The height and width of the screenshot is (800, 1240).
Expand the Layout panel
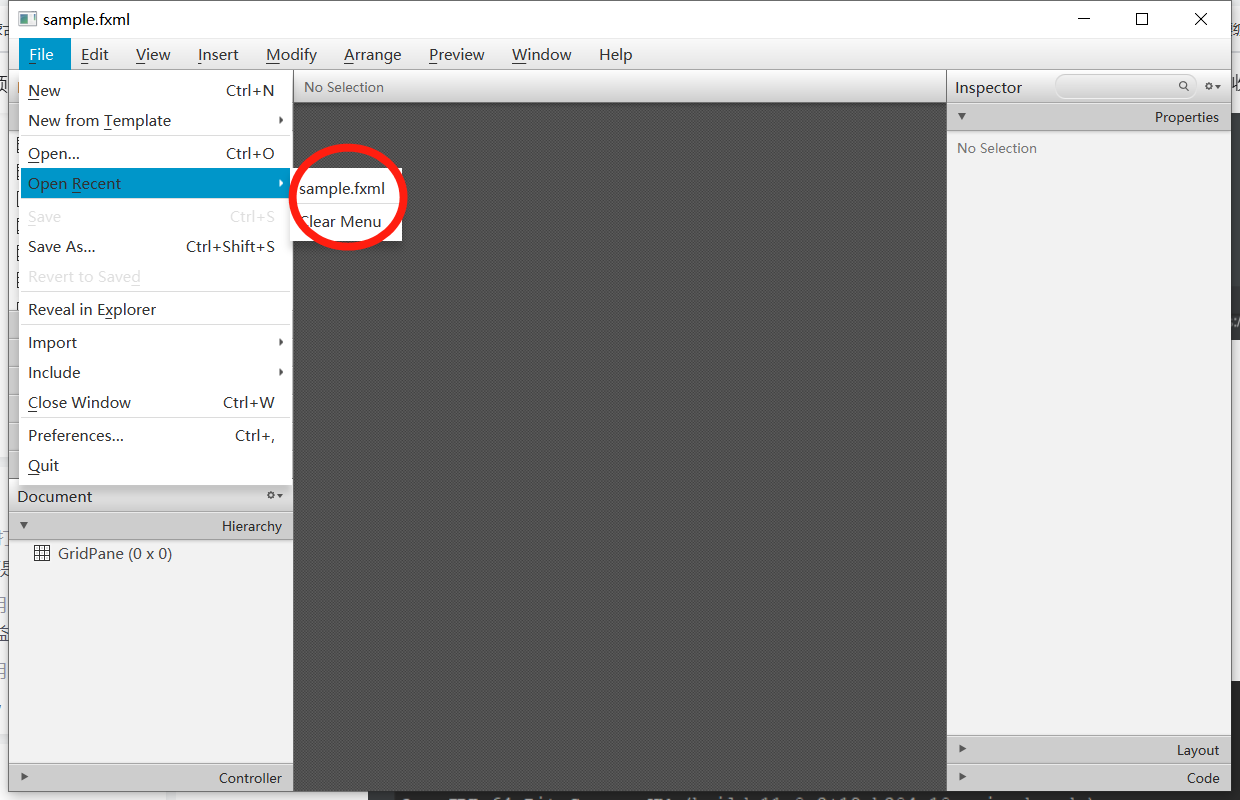point(961,748)
